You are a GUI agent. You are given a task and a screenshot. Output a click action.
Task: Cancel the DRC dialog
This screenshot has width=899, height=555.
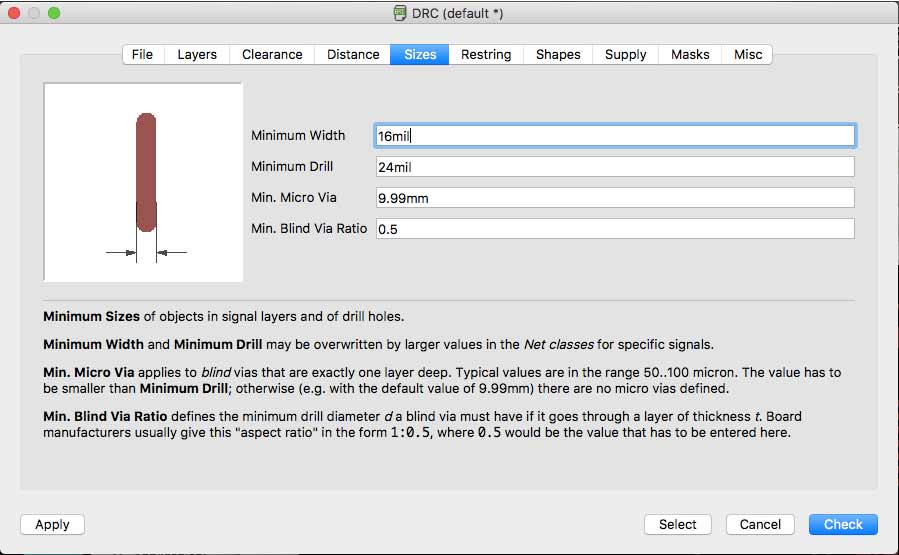click(x=760, y=525)
